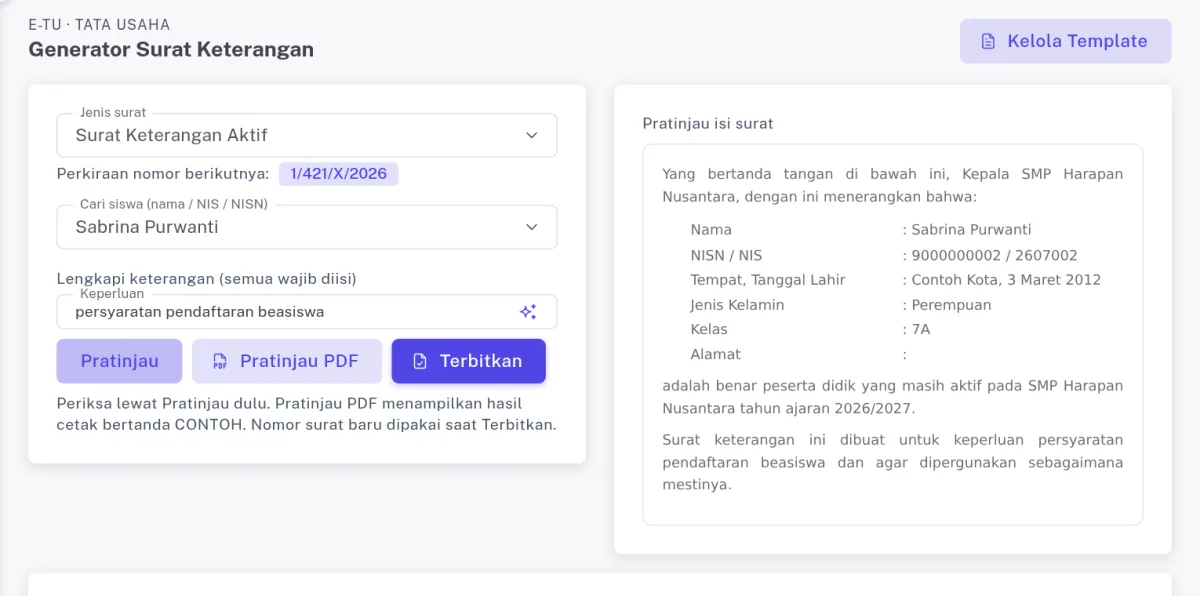Click the hint text 'Periksa lewat Pratinjau dulu'
Image resolution: width=1200 pixels, height=596 pixels.
point(306,414)
